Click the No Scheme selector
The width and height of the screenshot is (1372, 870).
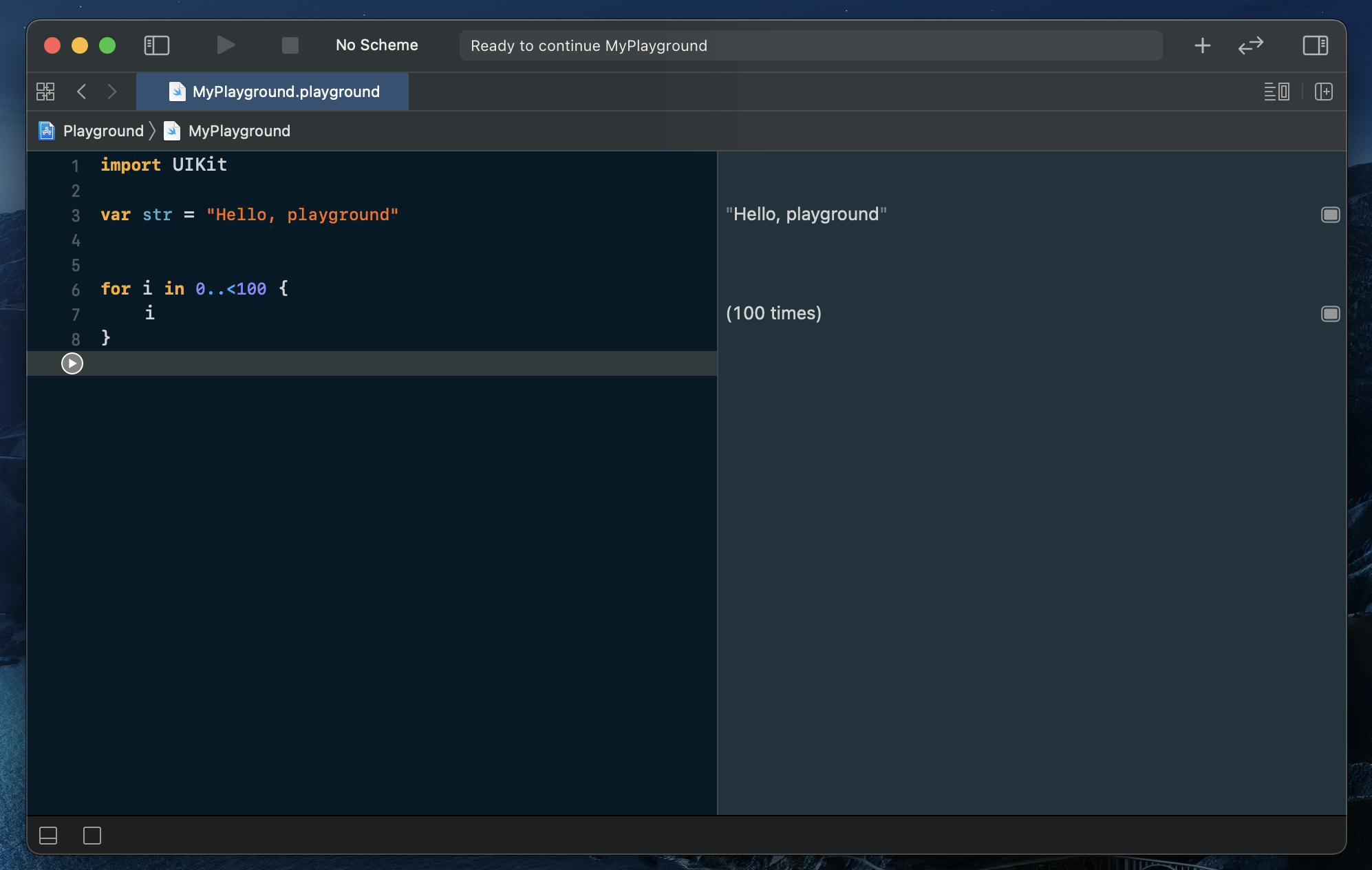[x=376, y=45]
